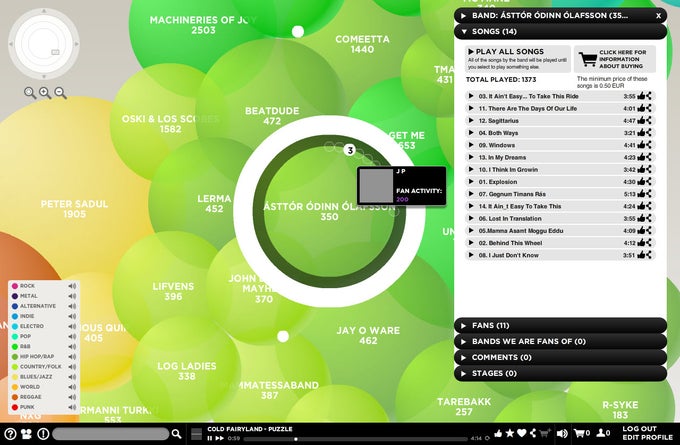Mute the Blues/Jazz genre
This screenshot has width=680, height=445.
72,376
